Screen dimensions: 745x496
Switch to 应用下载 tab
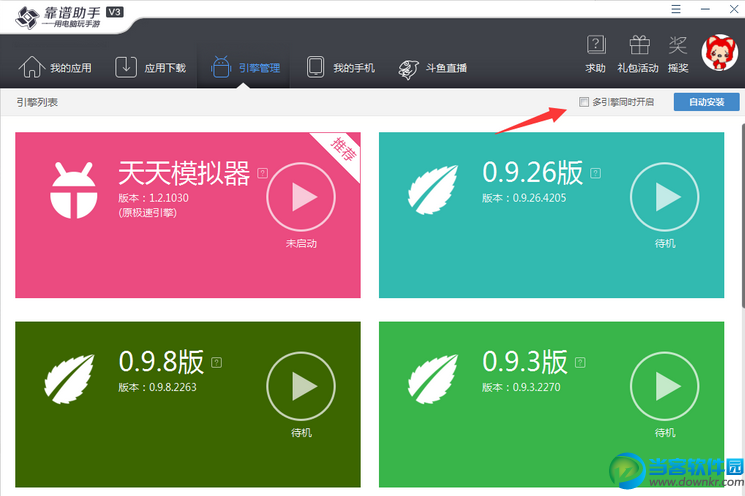click(150, 67)
